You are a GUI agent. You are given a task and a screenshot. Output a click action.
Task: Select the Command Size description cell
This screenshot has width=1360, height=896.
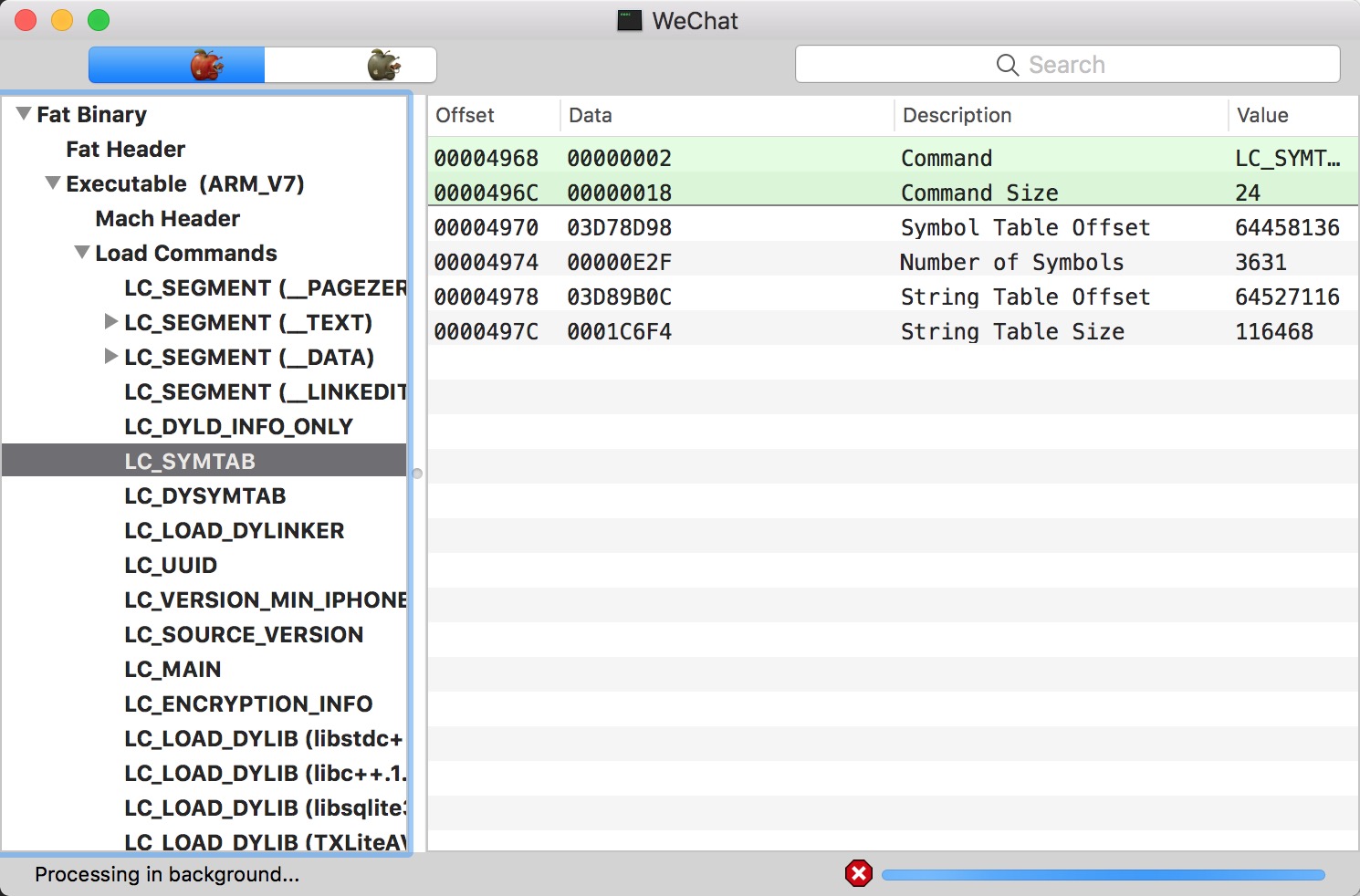click(980, 193)
